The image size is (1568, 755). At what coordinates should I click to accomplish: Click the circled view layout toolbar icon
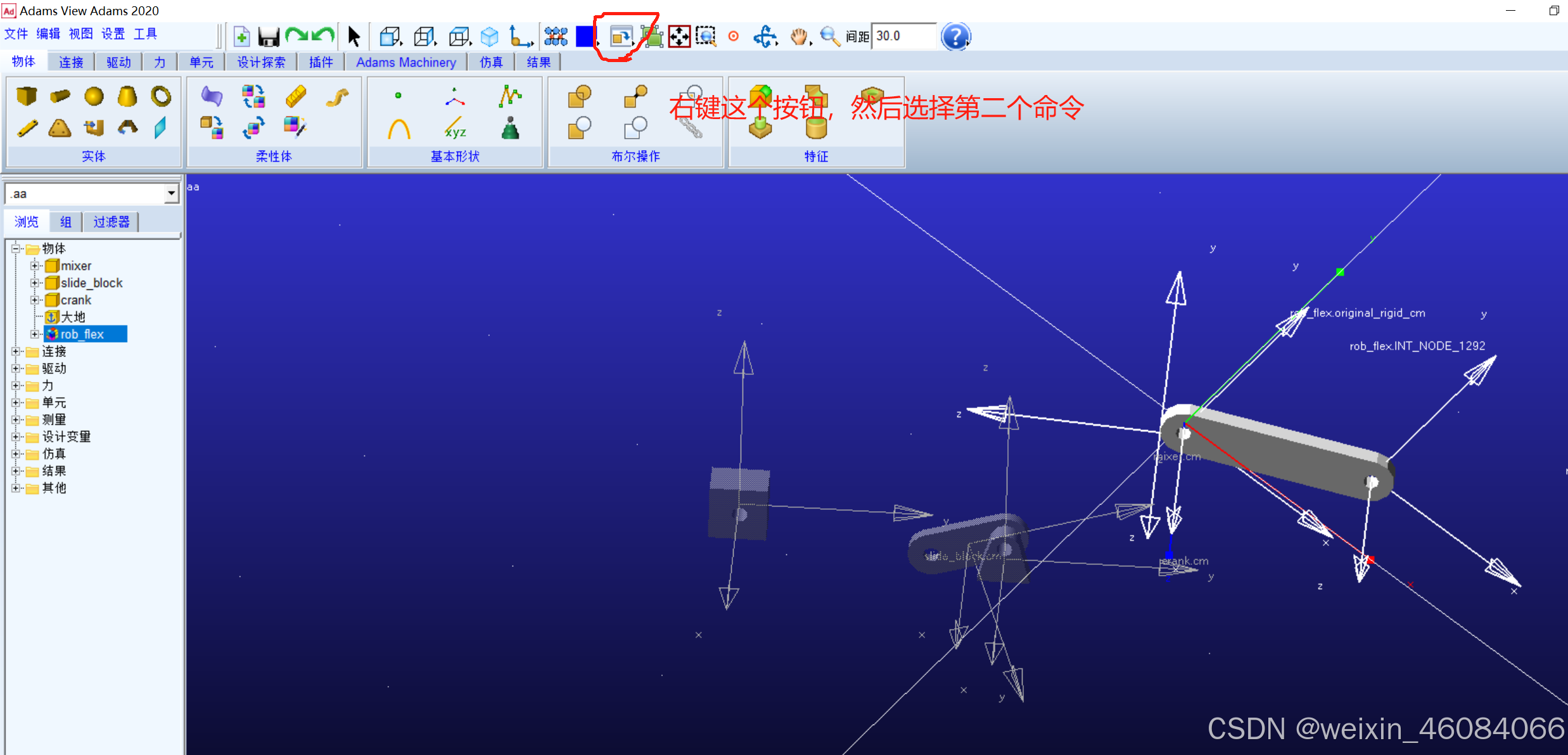tap(621, 37)
